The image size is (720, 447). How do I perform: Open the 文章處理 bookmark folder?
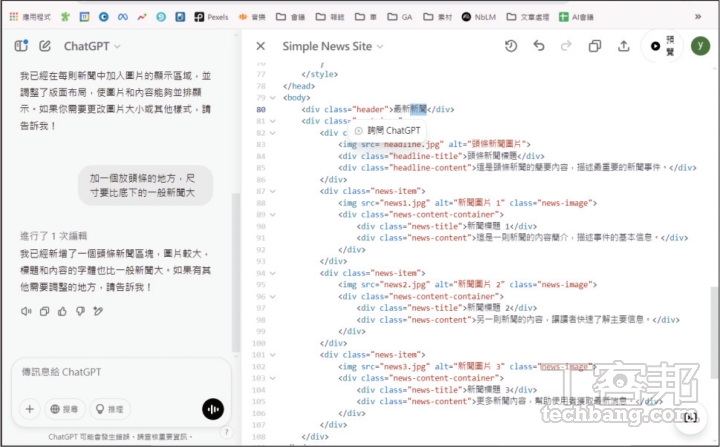528,17
